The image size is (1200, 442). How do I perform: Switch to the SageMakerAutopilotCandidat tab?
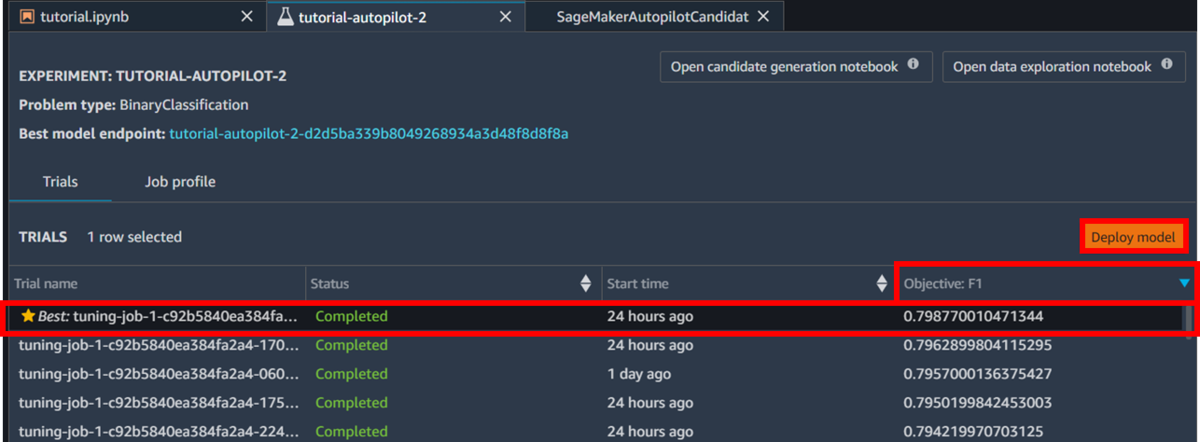[x=654, y=17]
